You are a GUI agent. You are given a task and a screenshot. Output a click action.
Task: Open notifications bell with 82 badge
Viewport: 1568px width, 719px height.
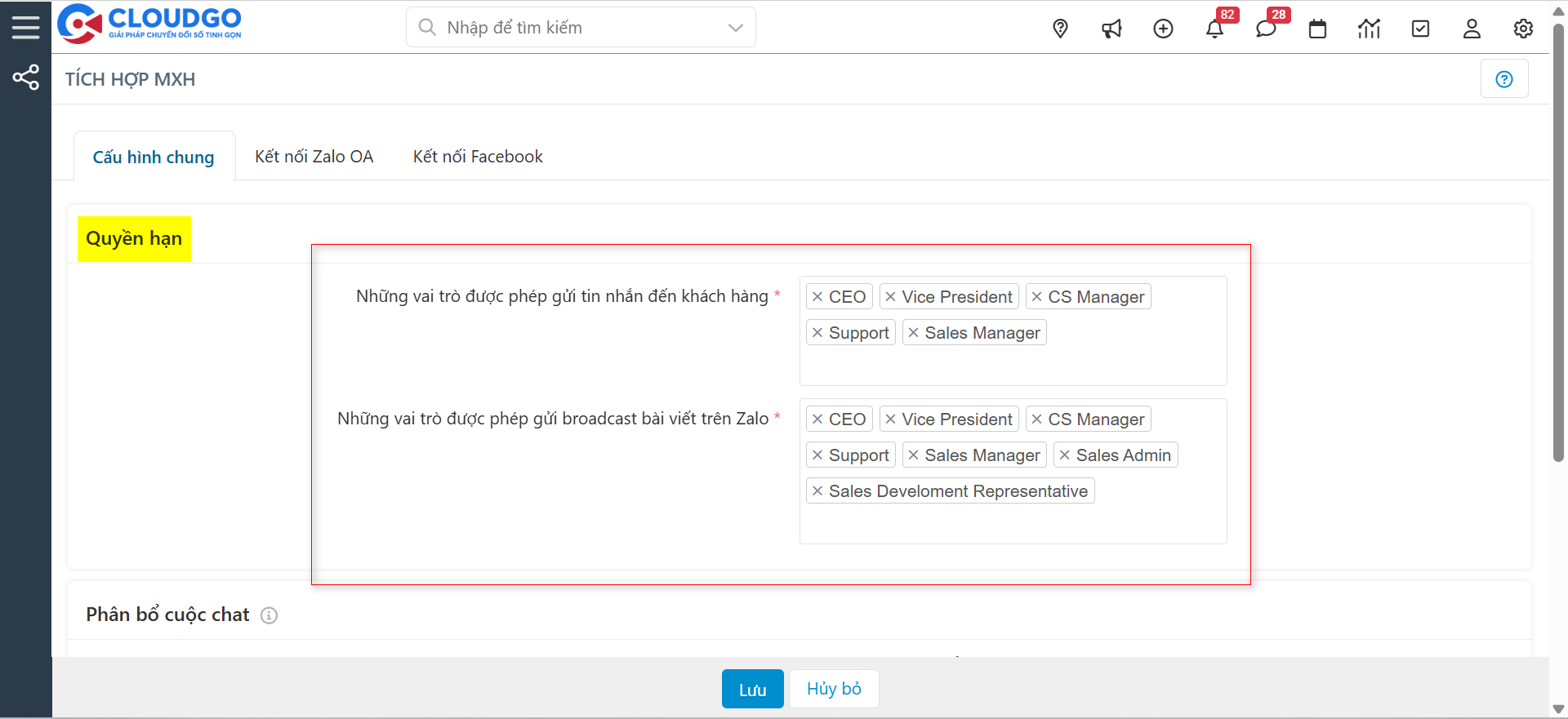point(1214,29)
